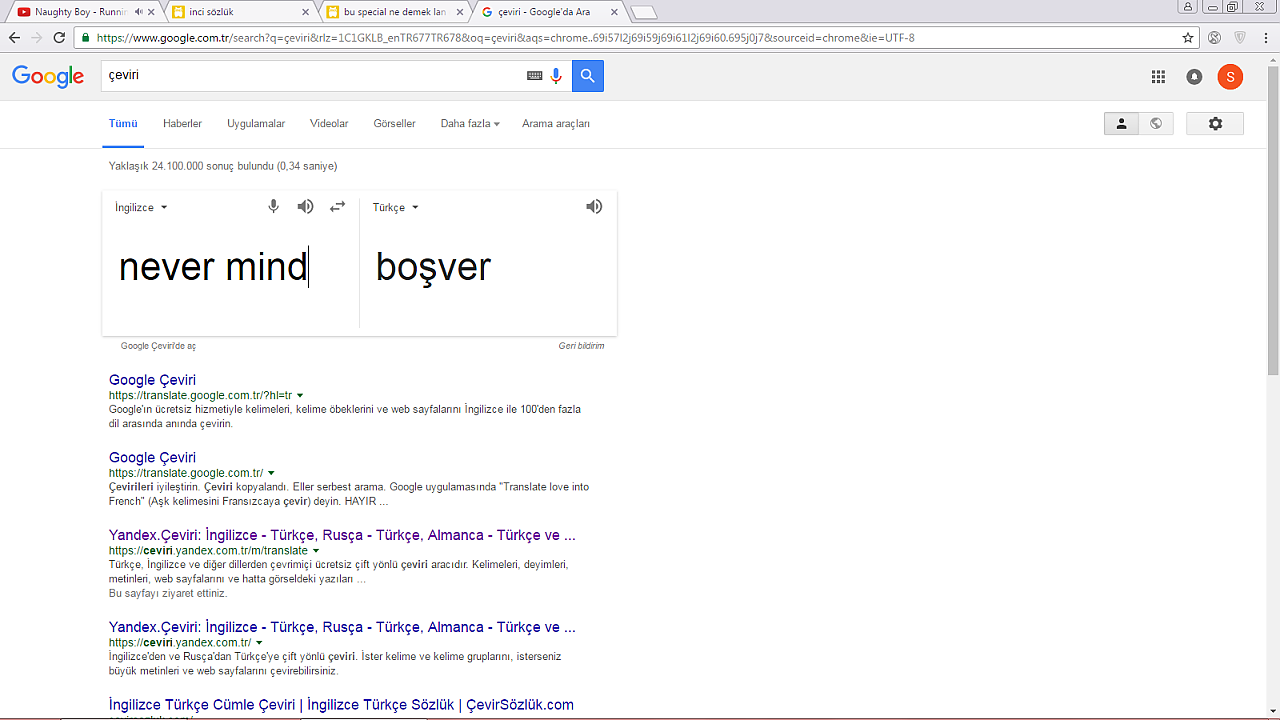Image resolution: width=1280 pixels, height=720 pixels.
Task: Activate voice search microphone in search bar
Action: click(557, 76)
